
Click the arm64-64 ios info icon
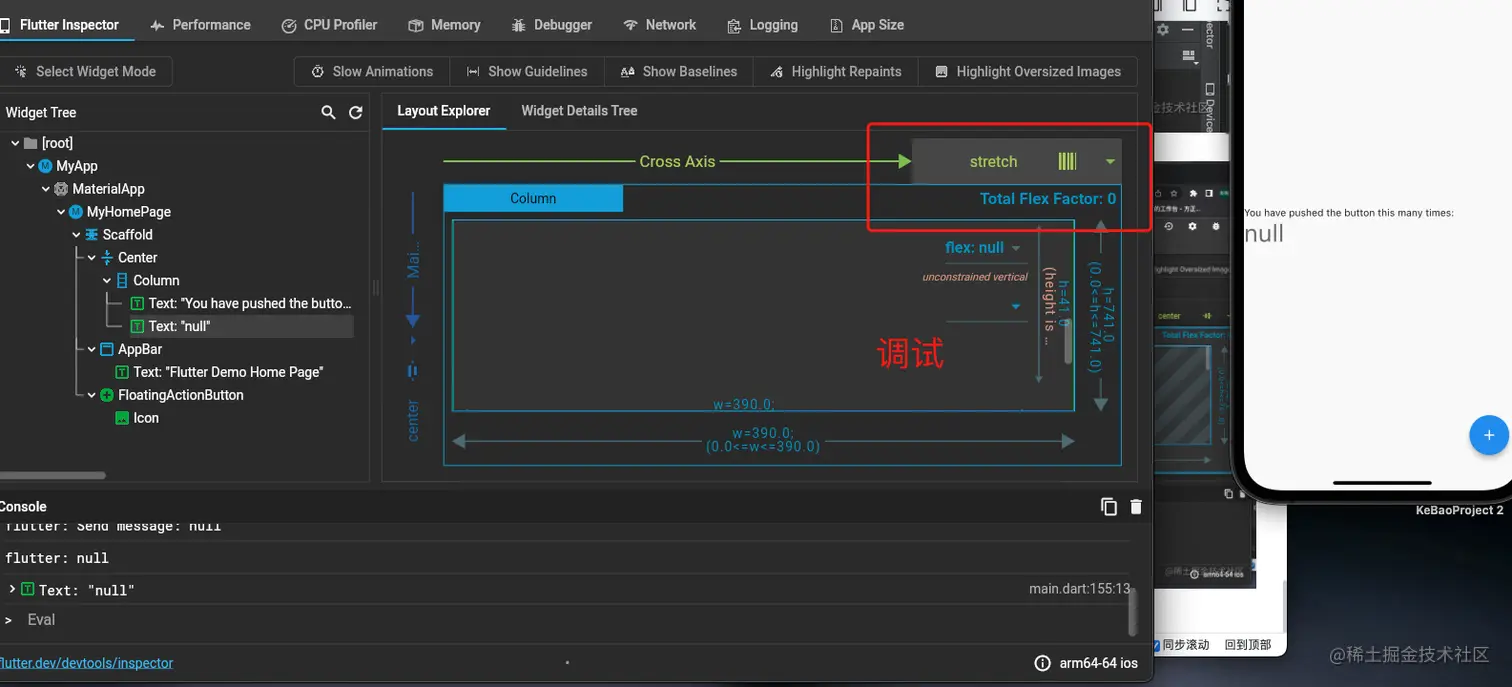pyautogui.click(x=1042, y=663)
